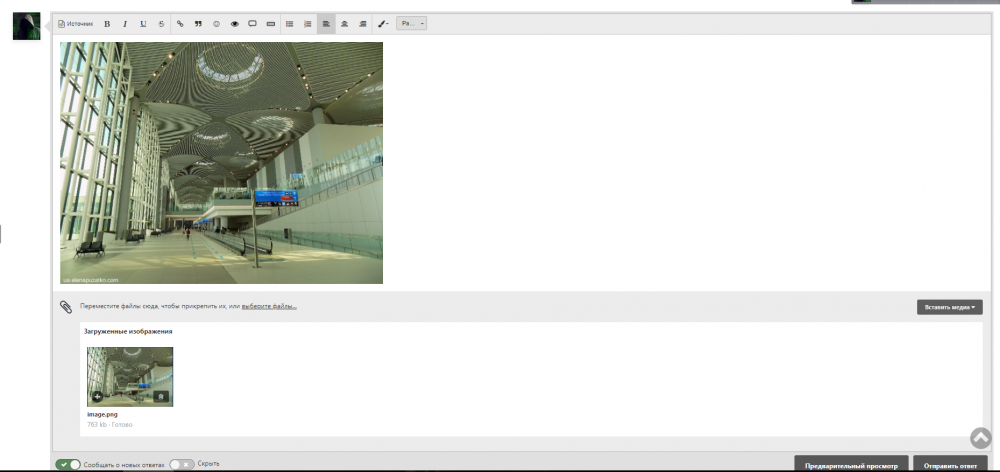Create a bulleted list
This screenshot has width=1000, height=472.
click(x=290, y=23)
